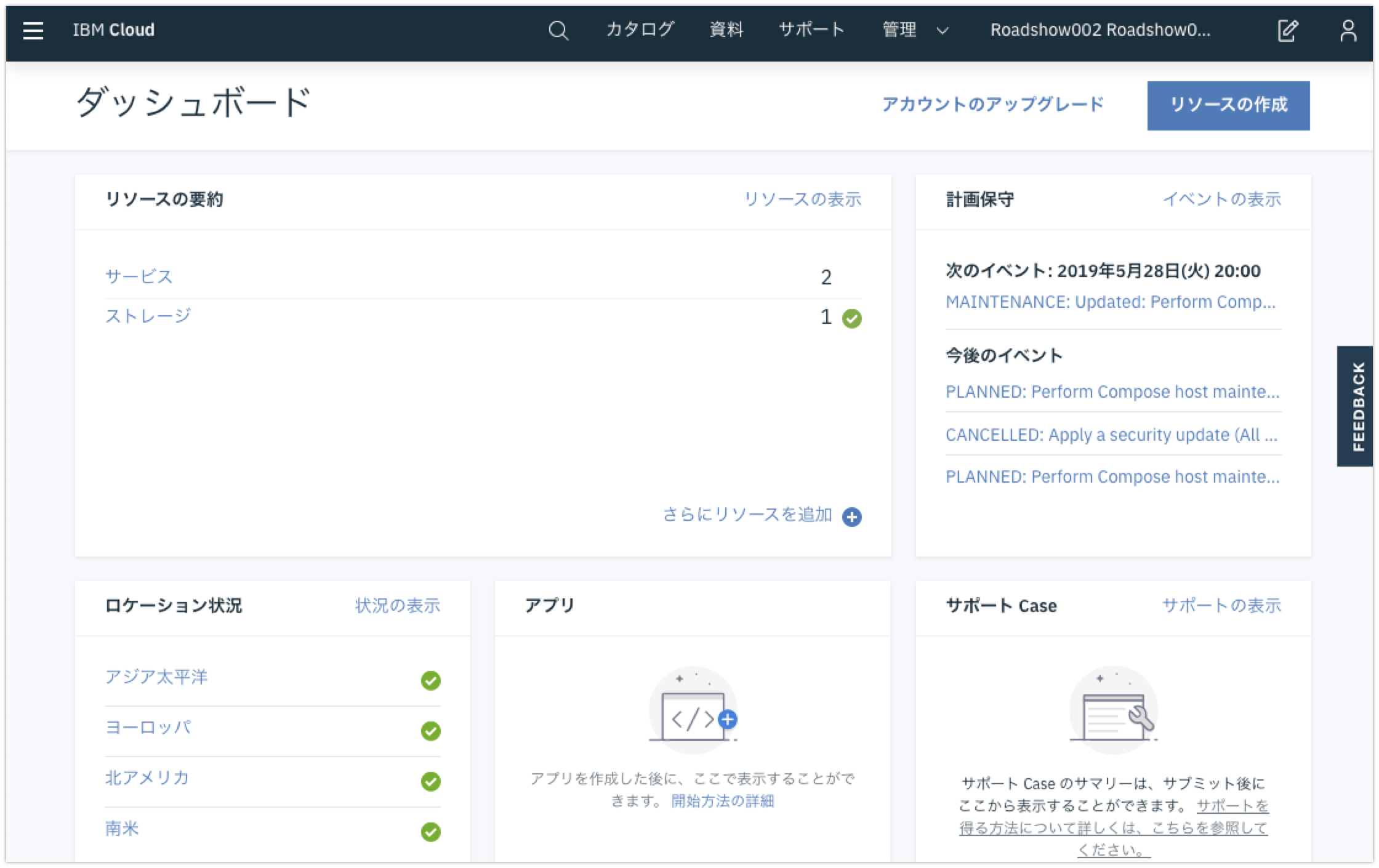1379x868 pixels.
Task: Open the user profile avatar icon
Action: pyautogui.click(x=1348, y=30)
